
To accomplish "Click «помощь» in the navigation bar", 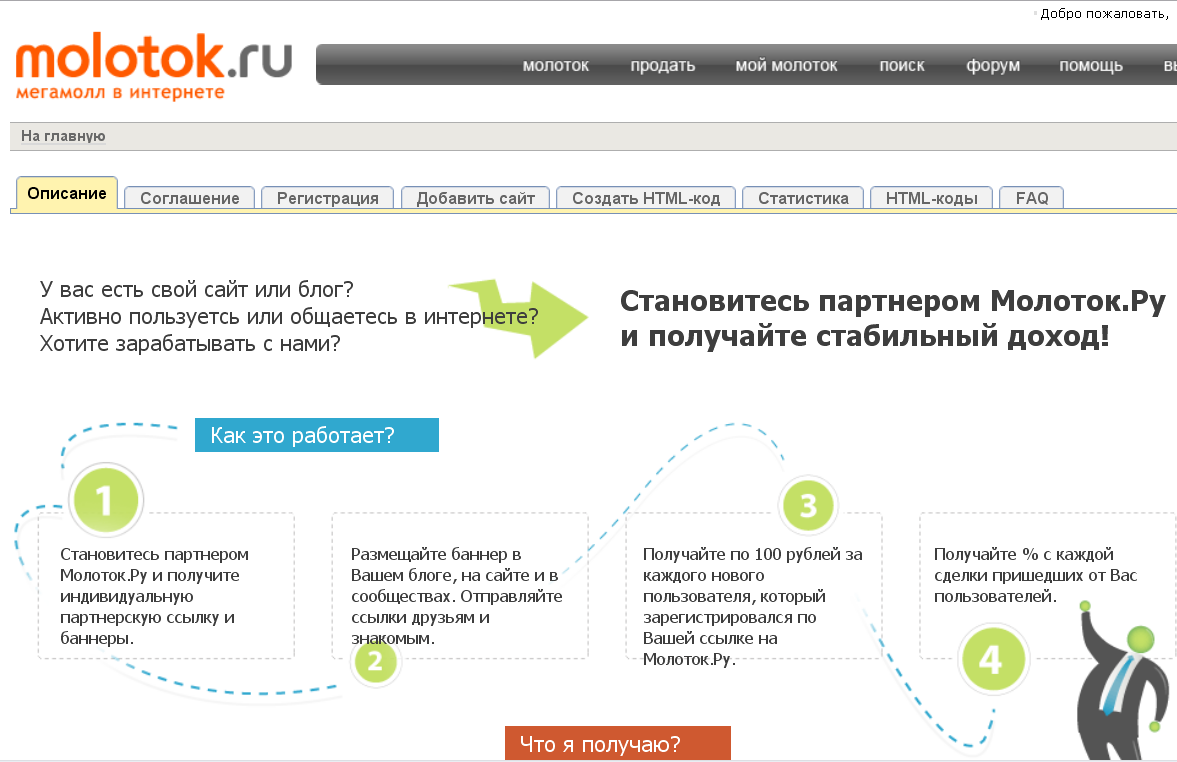I will click(1091, 65).
